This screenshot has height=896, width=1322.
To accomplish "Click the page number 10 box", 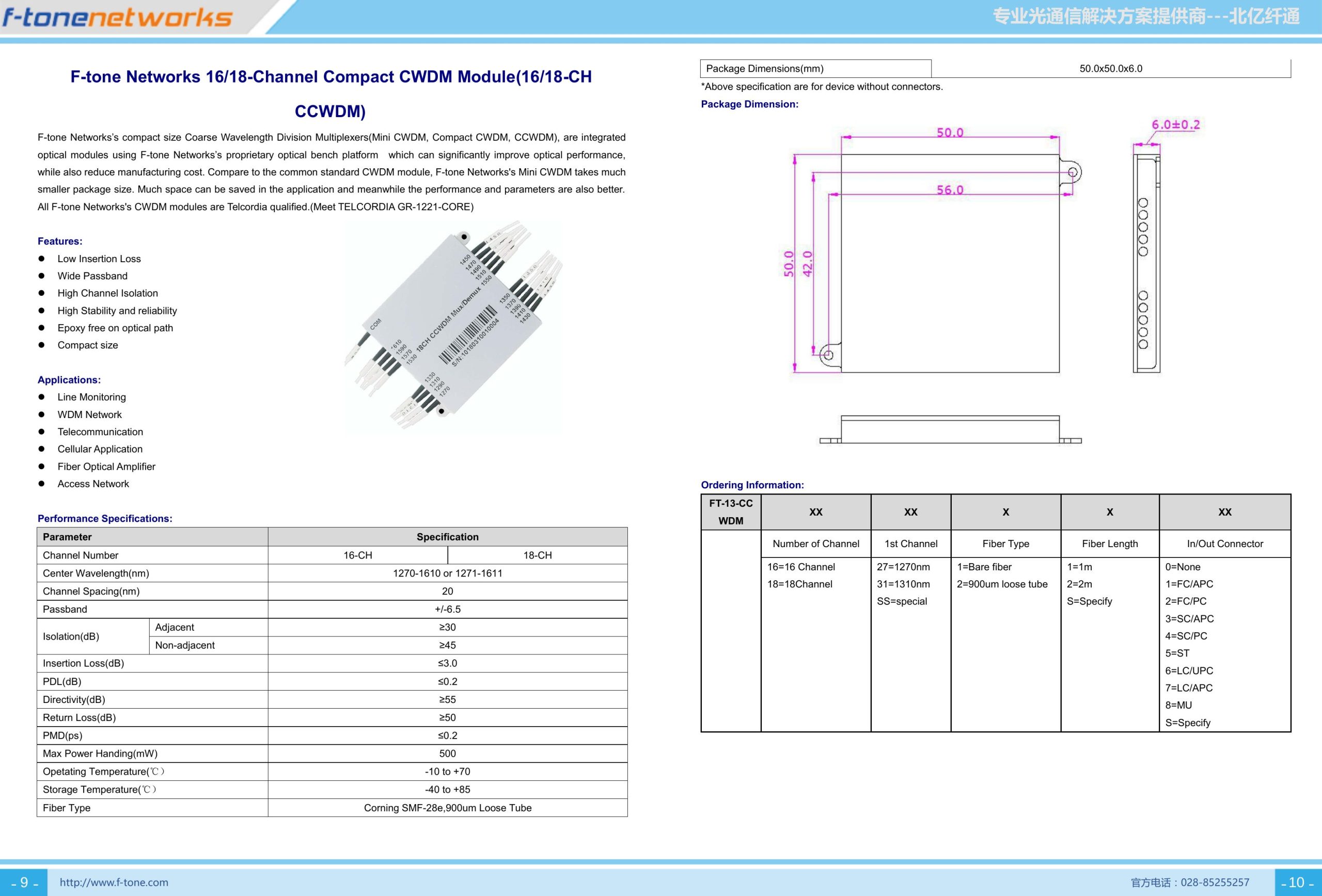I will point(1298,883).
